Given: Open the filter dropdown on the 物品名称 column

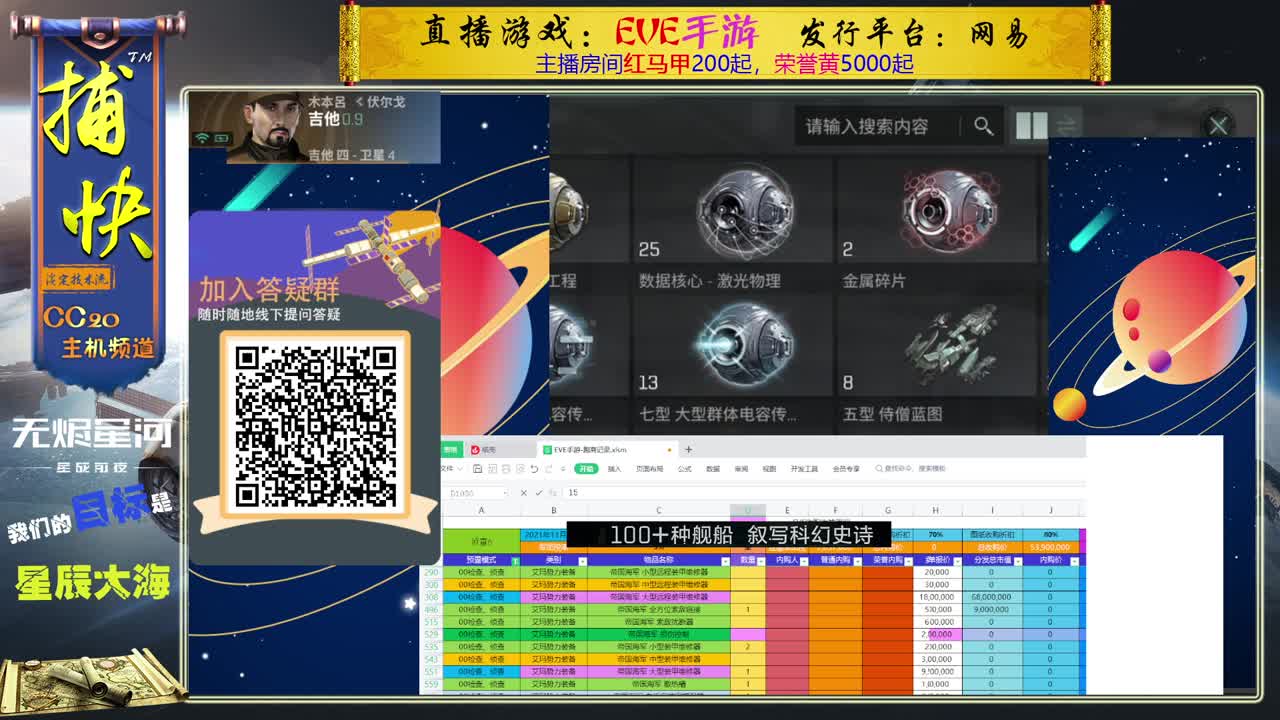Looking at the screenshot, I should click(x=725, y=561).
